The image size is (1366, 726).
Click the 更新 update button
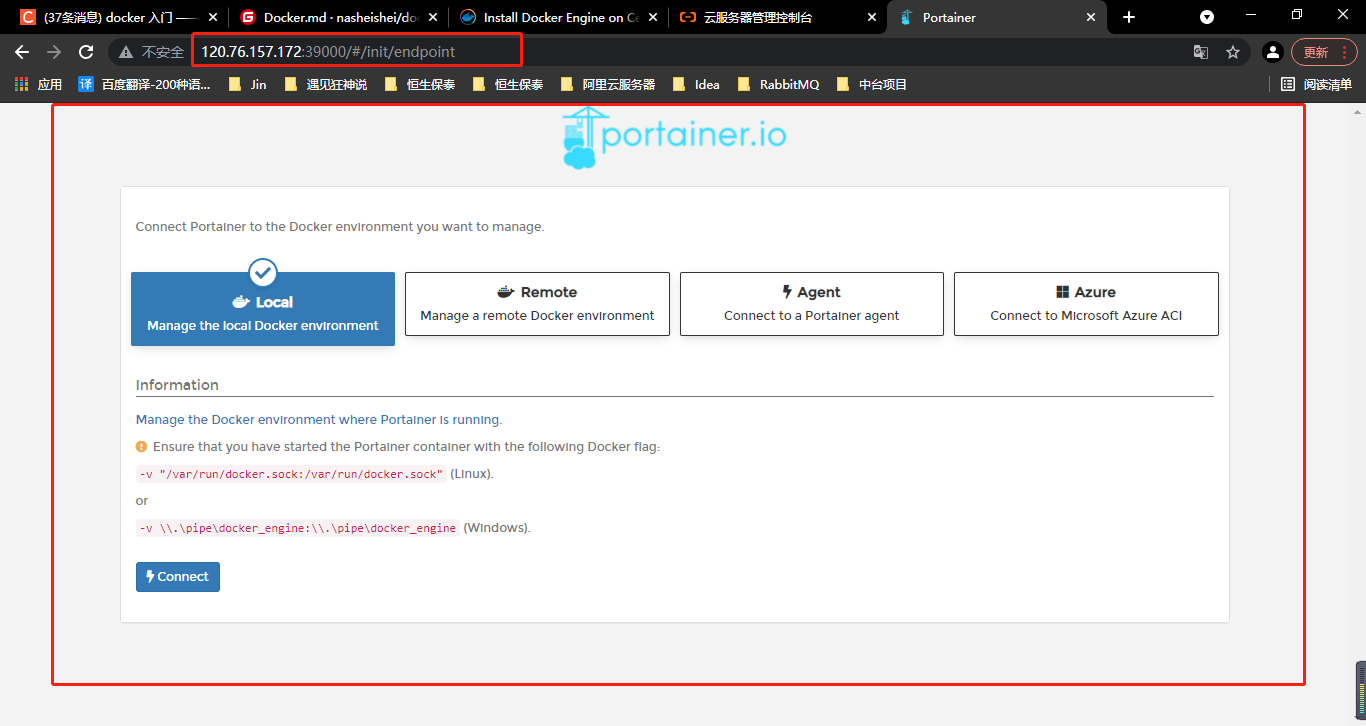(x=1323, y=52)
